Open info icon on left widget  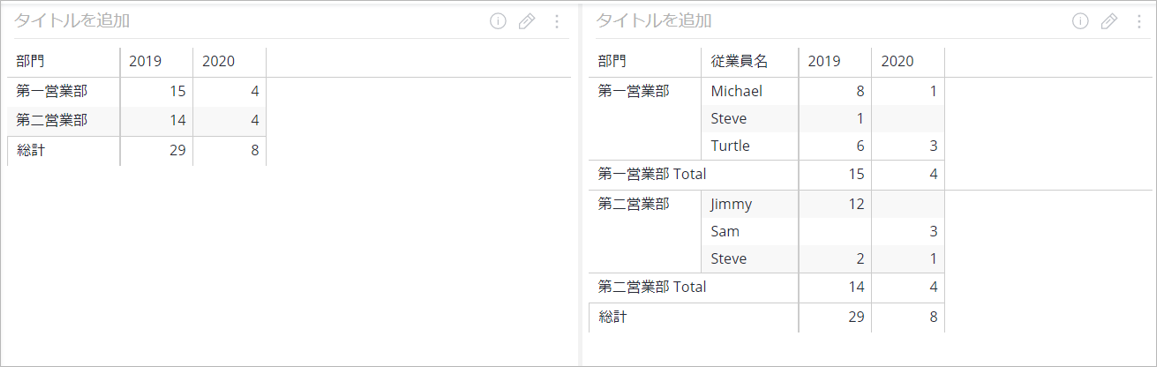(x=498, y=21)
